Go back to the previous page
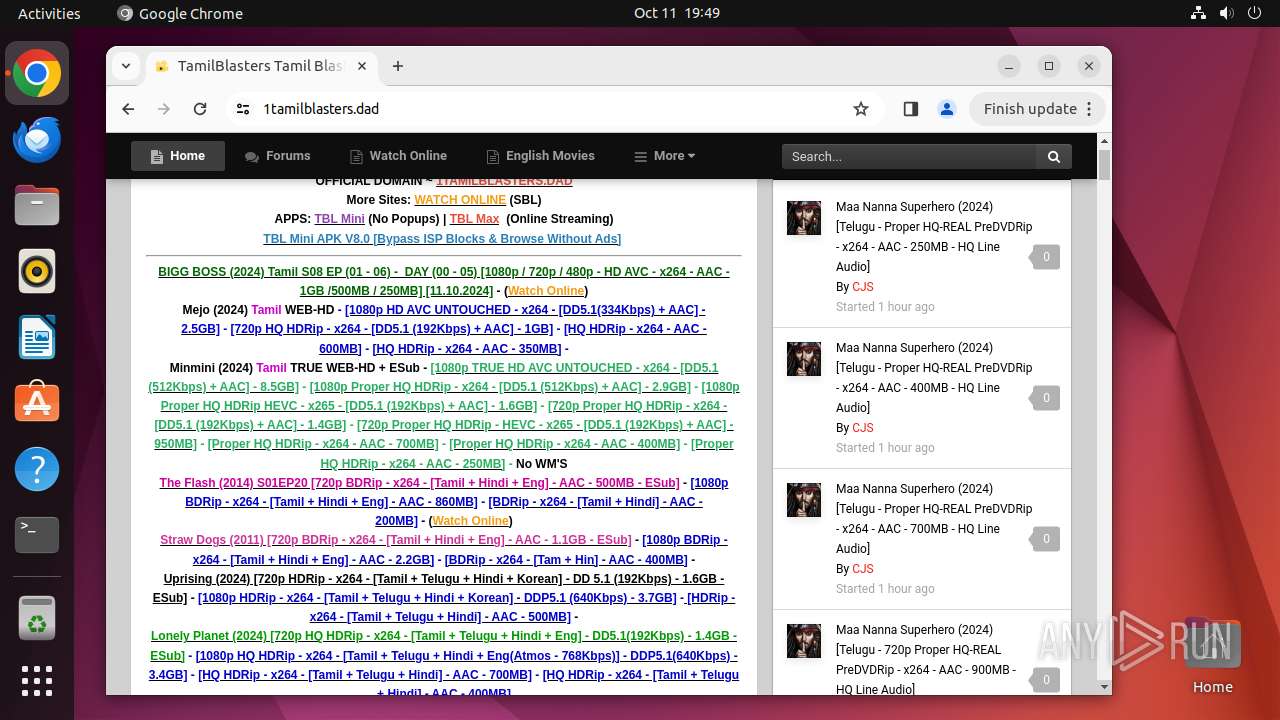 (x=128, y=109)
